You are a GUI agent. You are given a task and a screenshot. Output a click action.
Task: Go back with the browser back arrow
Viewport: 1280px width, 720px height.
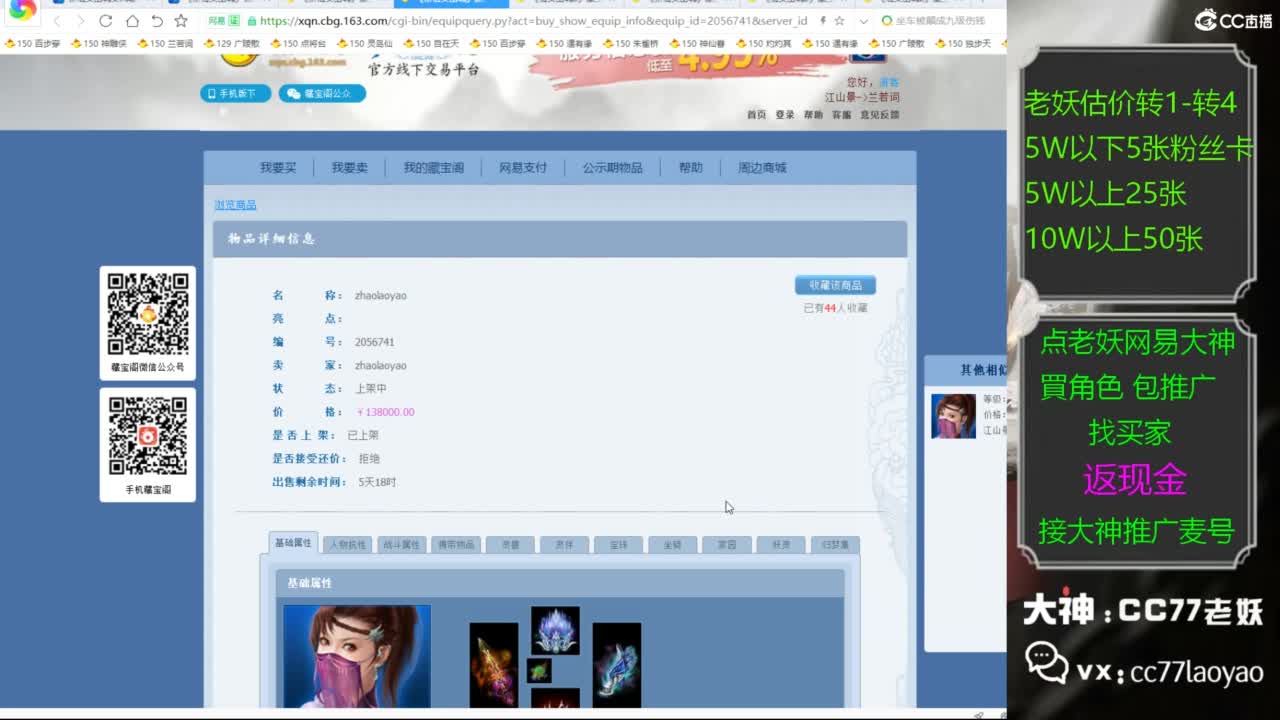coord(57,20)
